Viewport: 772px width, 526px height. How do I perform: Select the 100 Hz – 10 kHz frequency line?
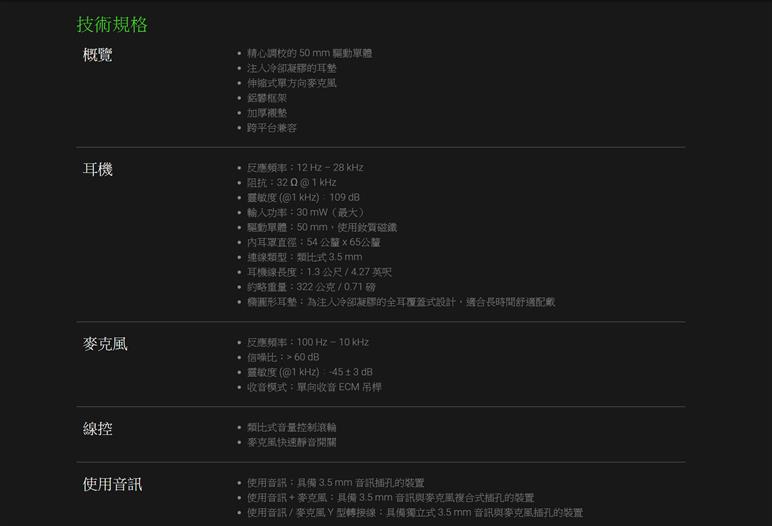(x=307, y=342)
